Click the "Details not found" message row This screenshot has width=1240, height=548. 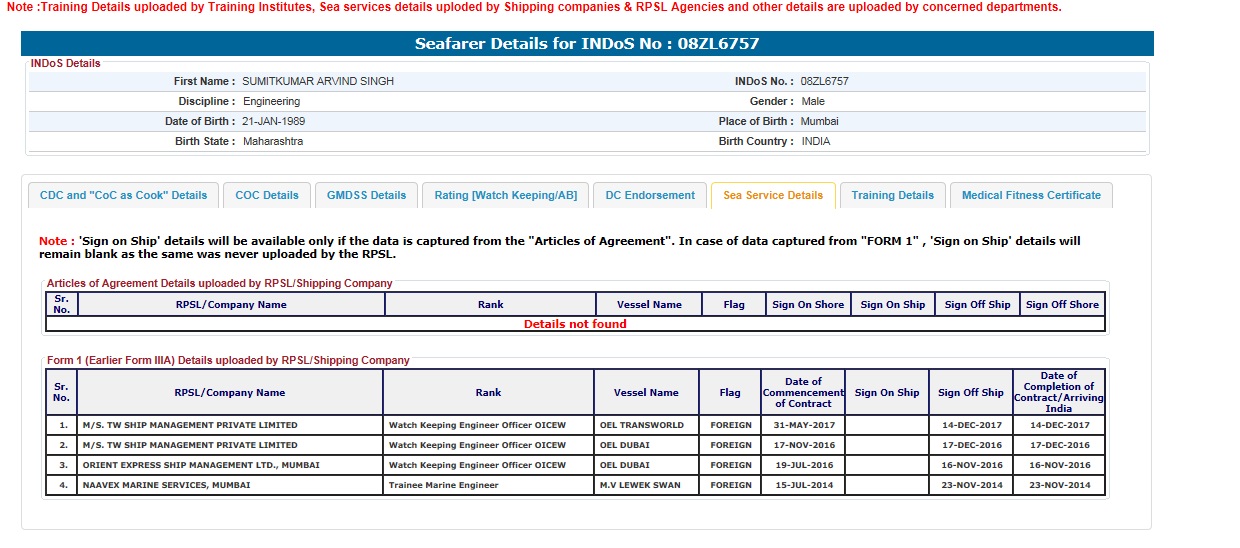575,324
